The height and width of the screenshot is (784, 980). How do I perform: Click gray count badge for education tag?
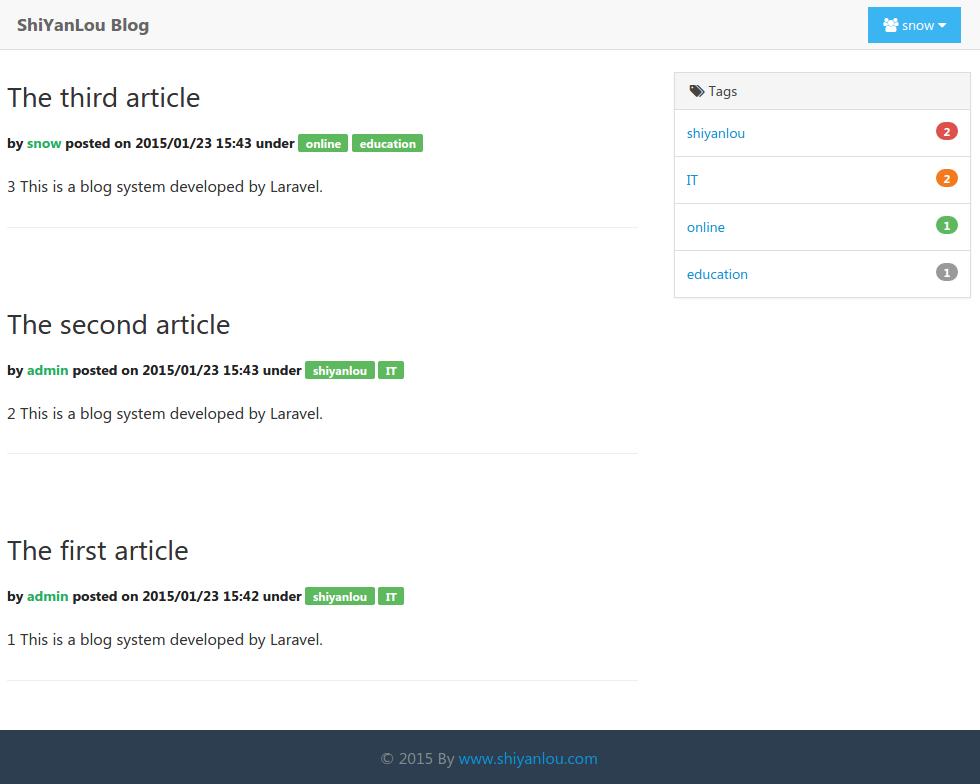[946, 272]
